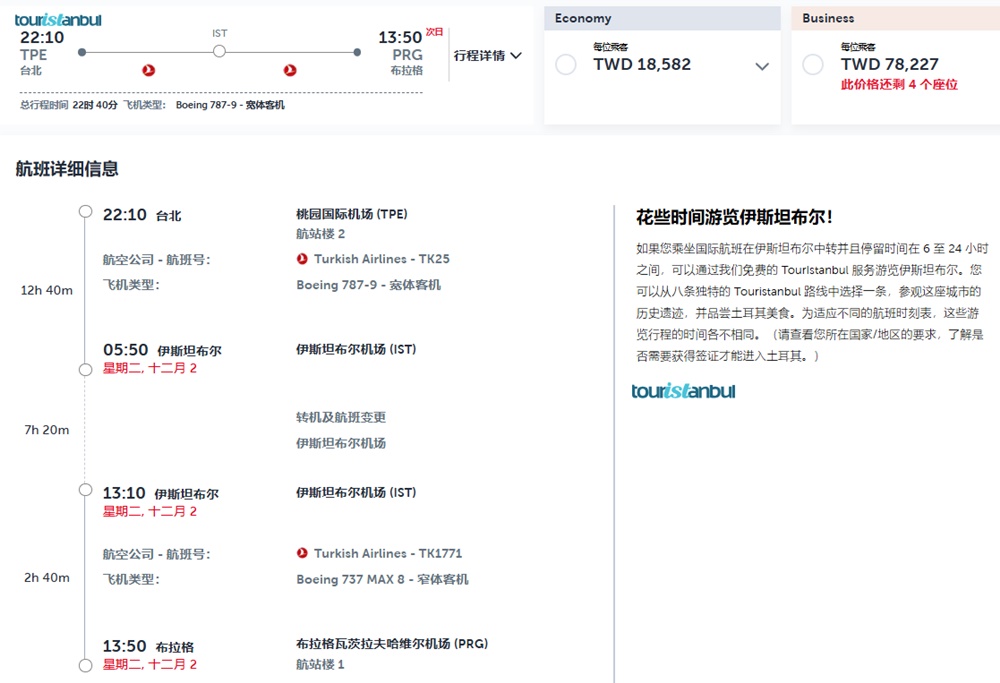
Task: Click the Turkish Airlines icon beside TK1771
Action: coord(302,553)
